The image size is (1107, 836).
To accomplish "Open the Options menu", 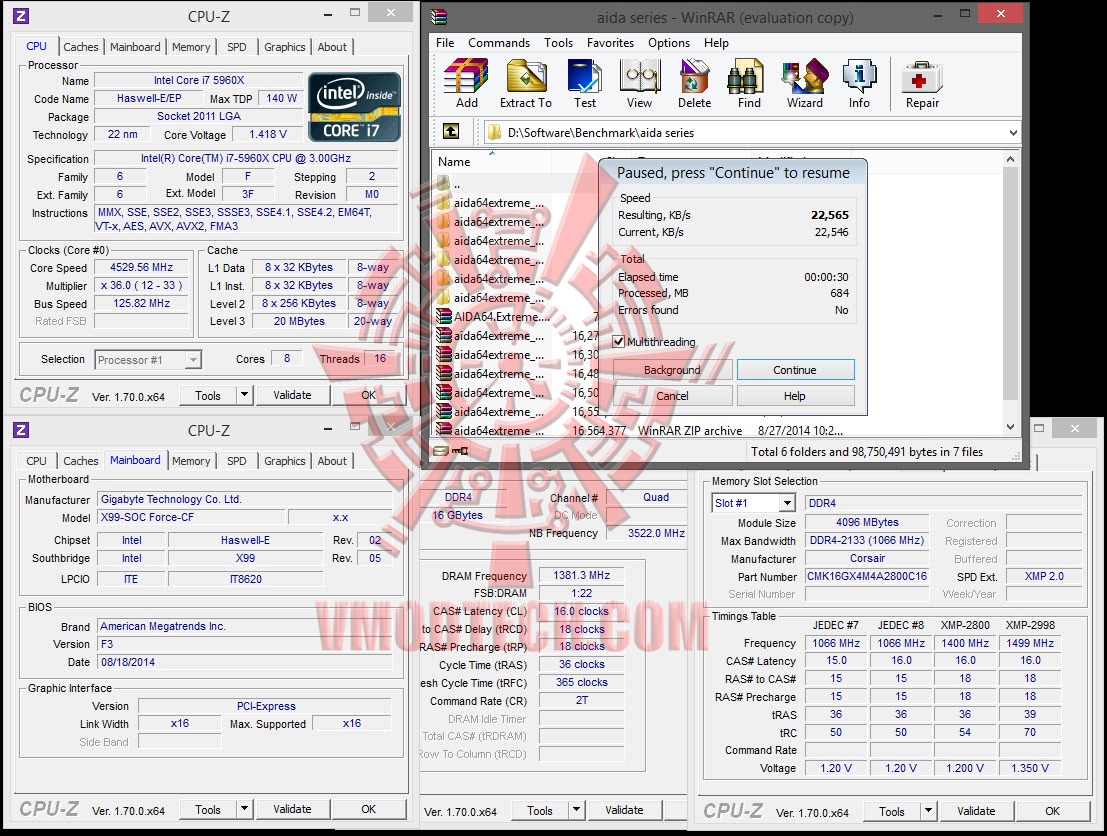I will pyautogui.click(x=669, y=42).
